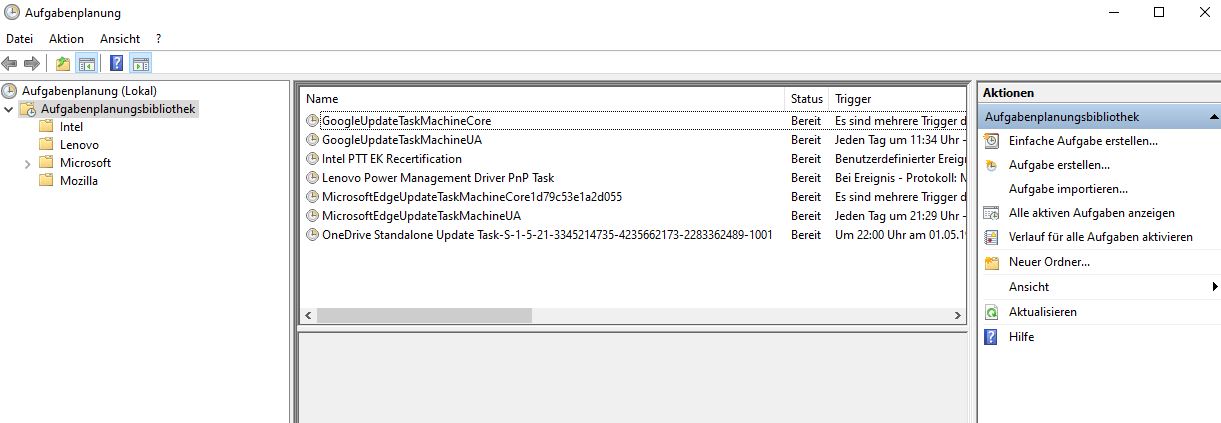Click the 'Bei Ereignis - Protokoll' trigger cell

coord(899,178)
